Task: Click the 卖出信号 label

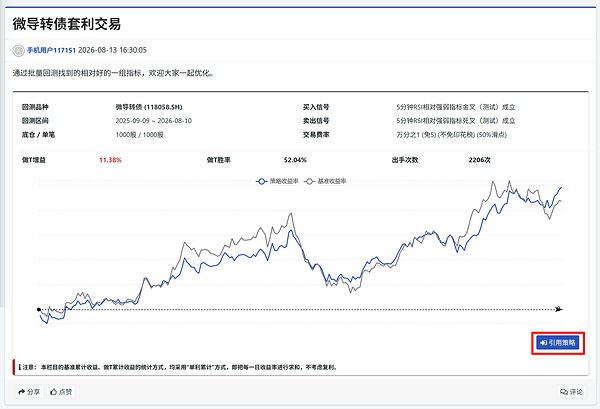Action: click(316, 121)
